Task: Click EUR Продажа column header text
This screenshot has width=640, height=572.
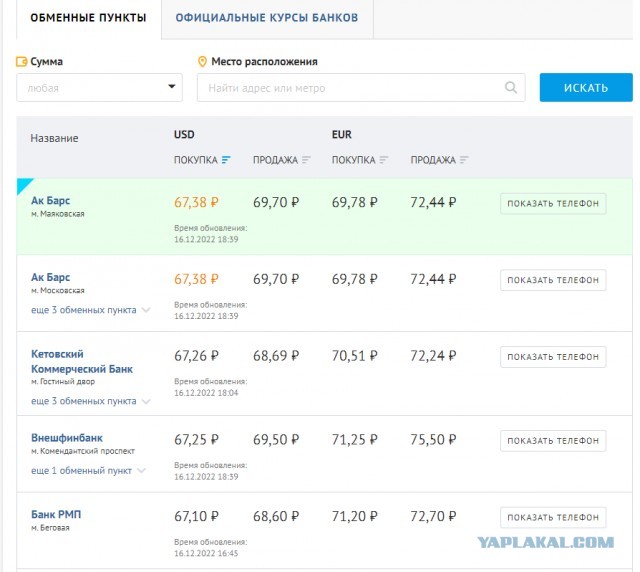Action: 433,160
